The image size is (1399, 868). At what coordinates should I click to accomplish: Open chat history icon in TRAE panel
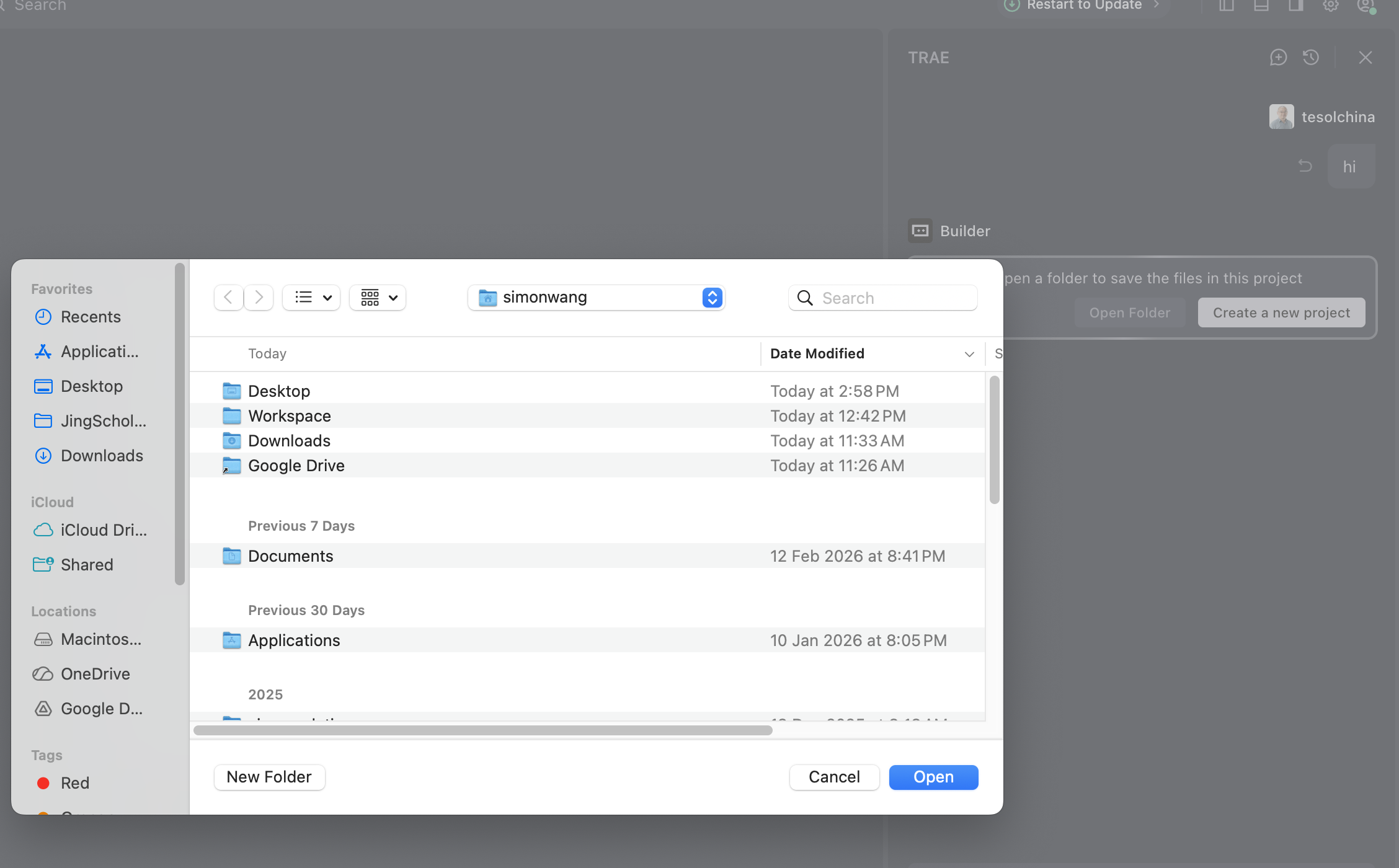point(1311,58)
